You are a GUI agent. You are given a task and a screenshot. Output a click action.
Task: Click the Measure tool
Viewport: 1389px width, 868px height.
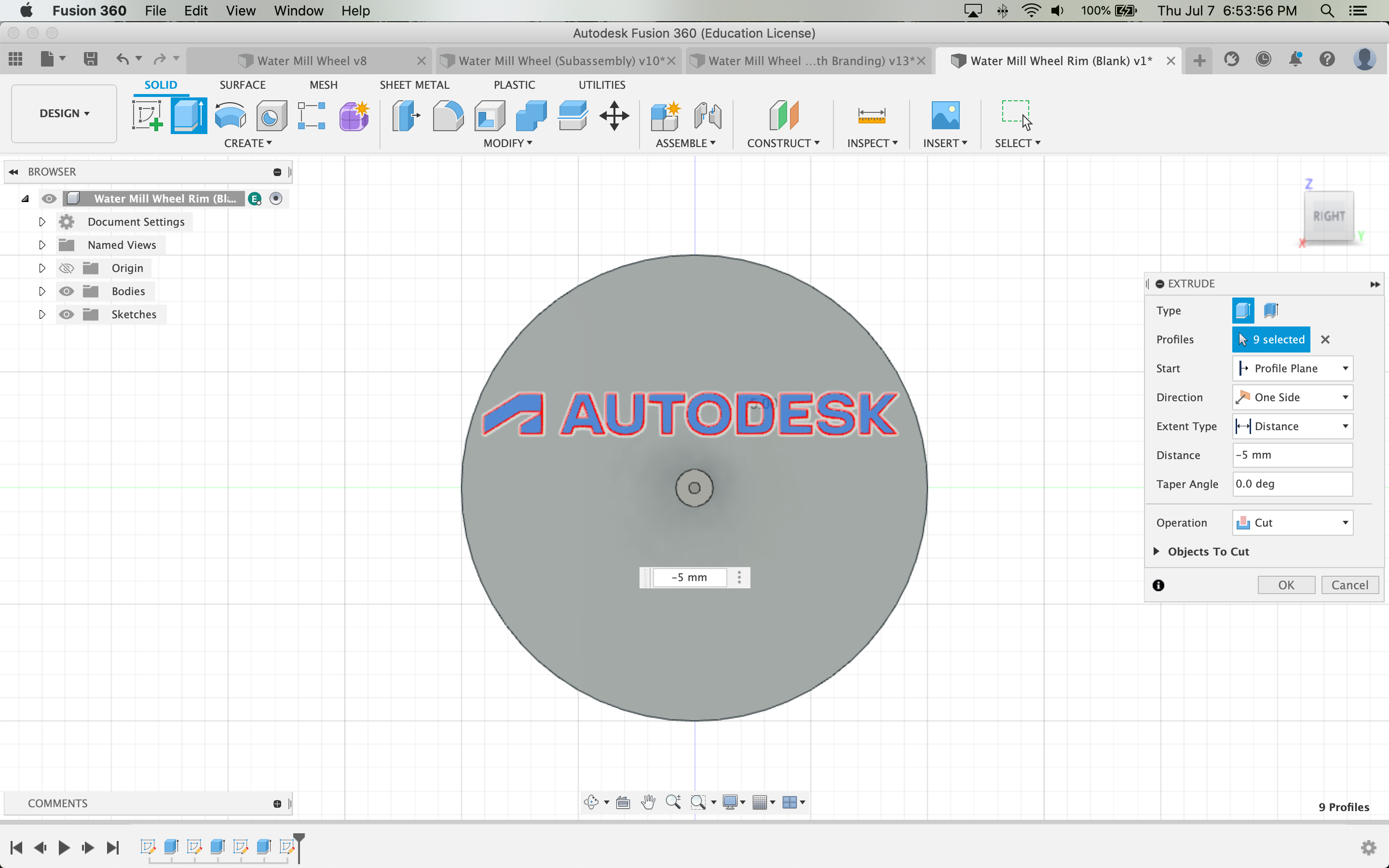[872, 115]
